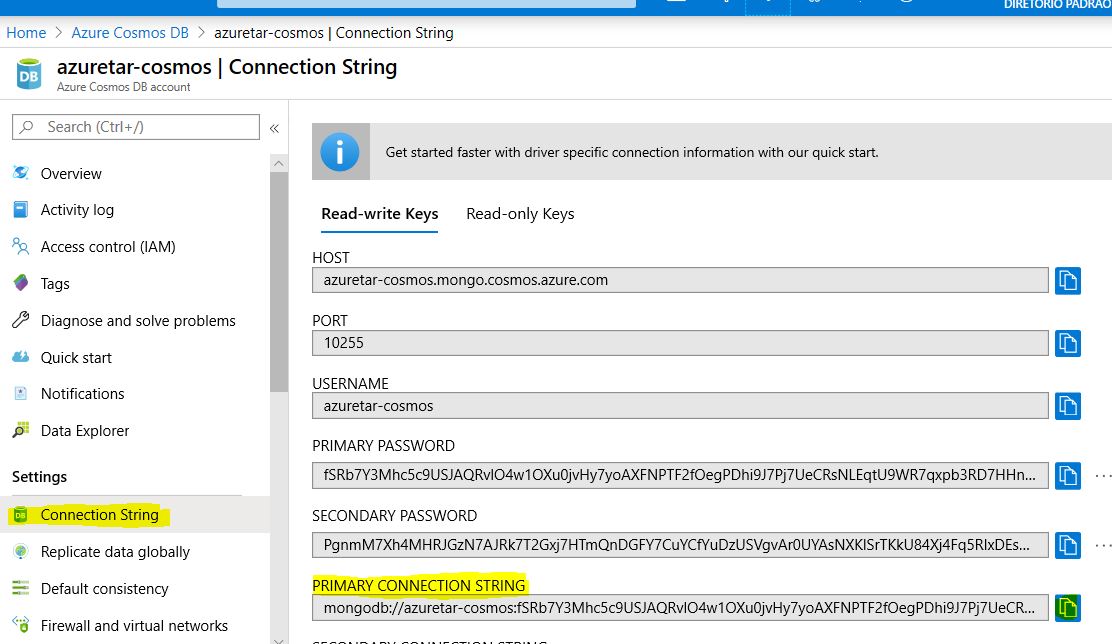This screenshot has height=644, width=1112.
Task: Click the Data Explorer icon
Action: [x=21, y=430]
